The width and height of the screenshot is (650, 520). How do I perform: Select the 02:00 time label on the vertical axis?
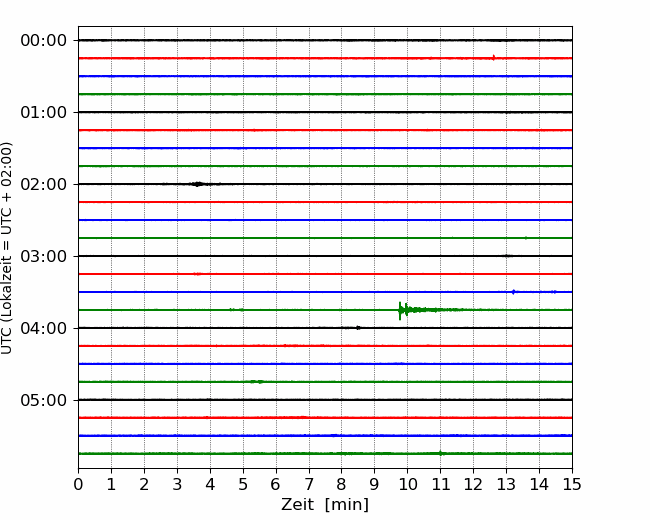(x=44, y=185)
